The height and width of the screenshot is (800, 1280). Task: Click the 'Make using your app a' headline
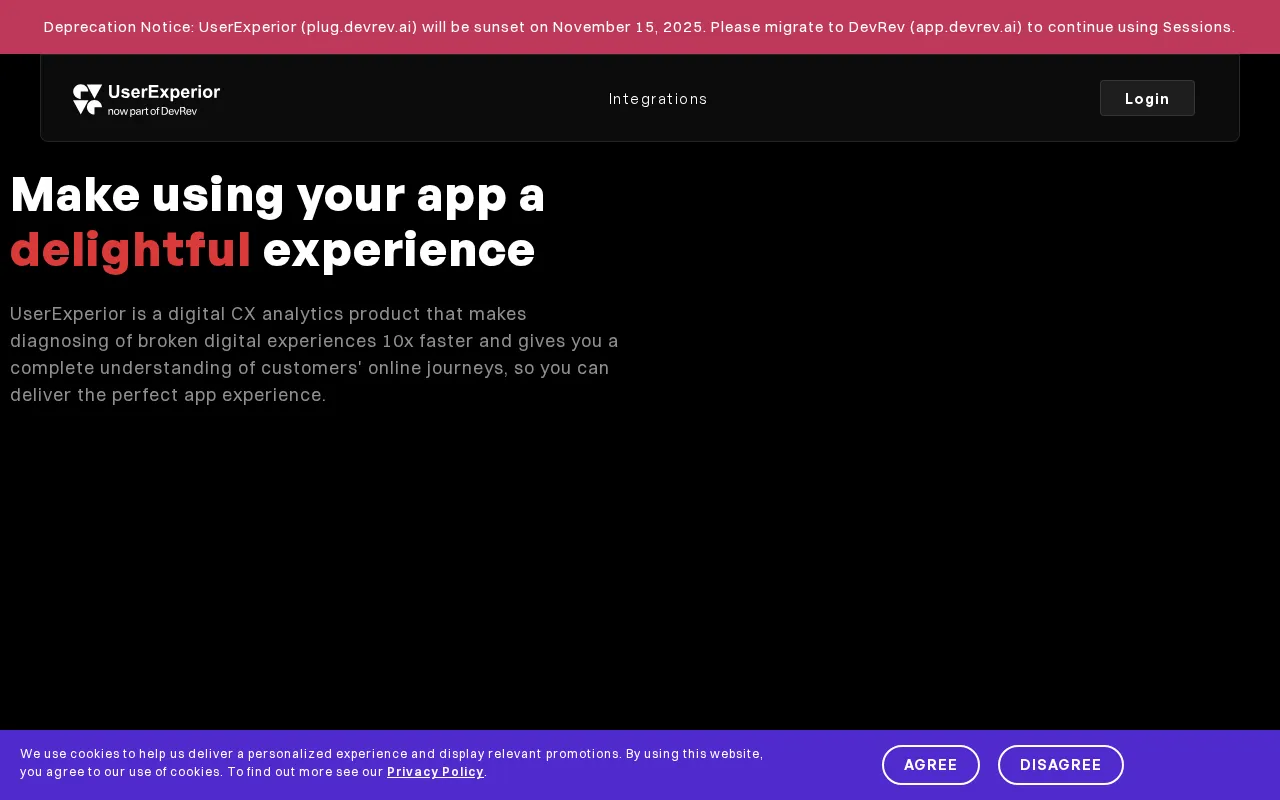pos(278,194)
